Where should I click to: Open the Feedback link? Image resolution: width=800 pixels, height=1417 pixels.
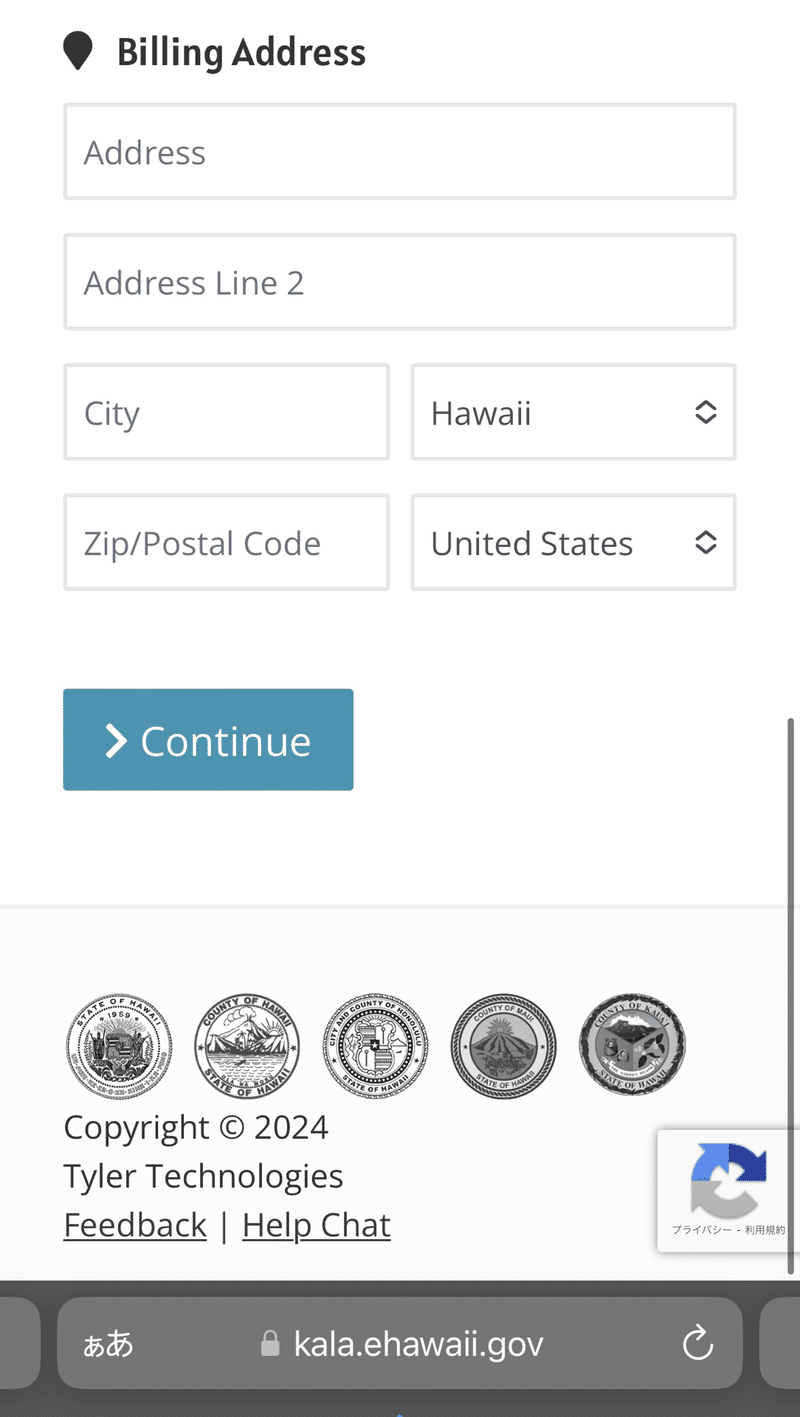click(135, 1225)
